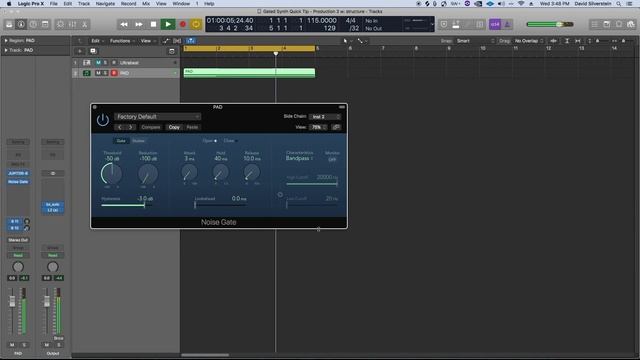Select the green PAD region
The image size is (640, 360).
tap(249, 73)
